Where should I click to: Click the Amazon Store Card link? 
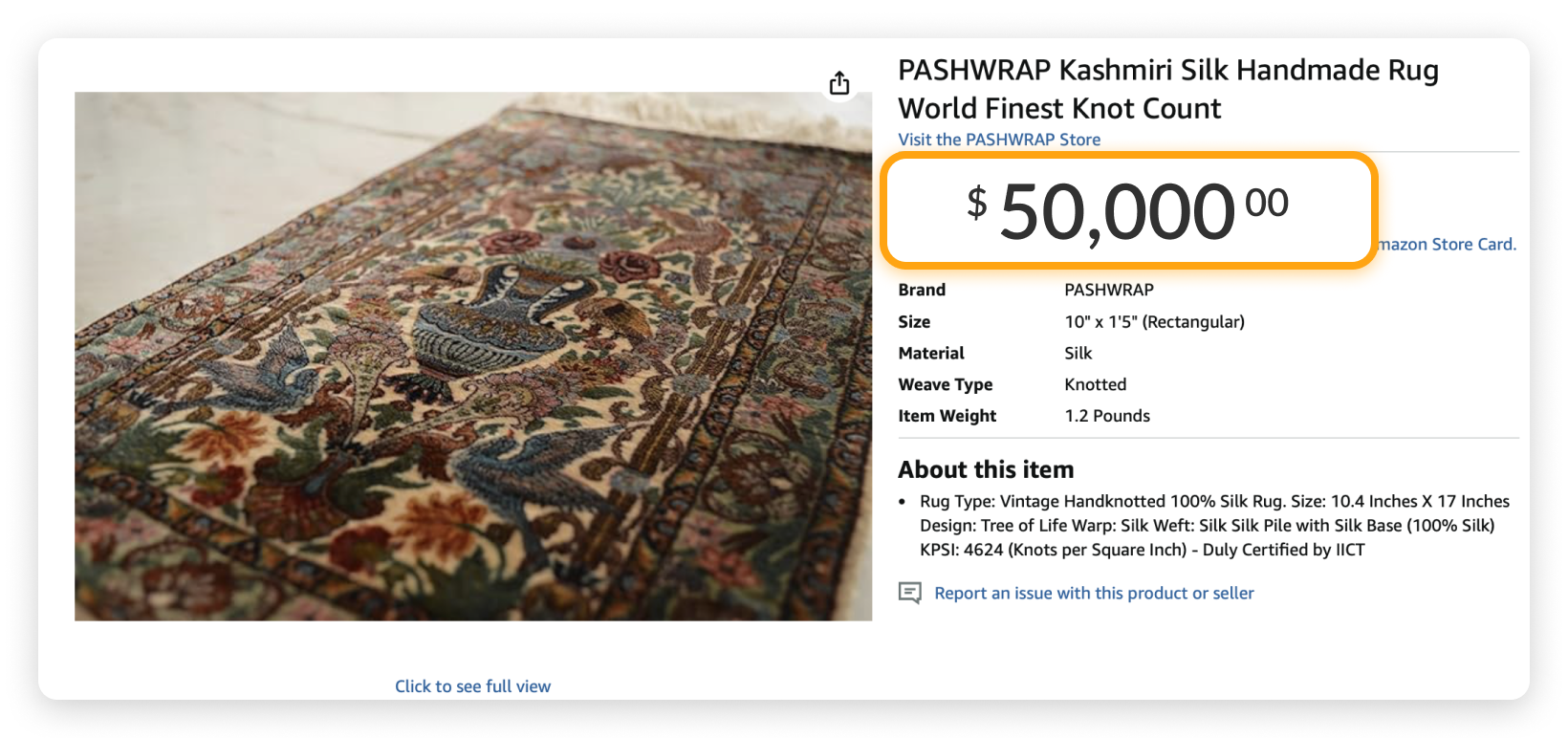pos(1444,244)
